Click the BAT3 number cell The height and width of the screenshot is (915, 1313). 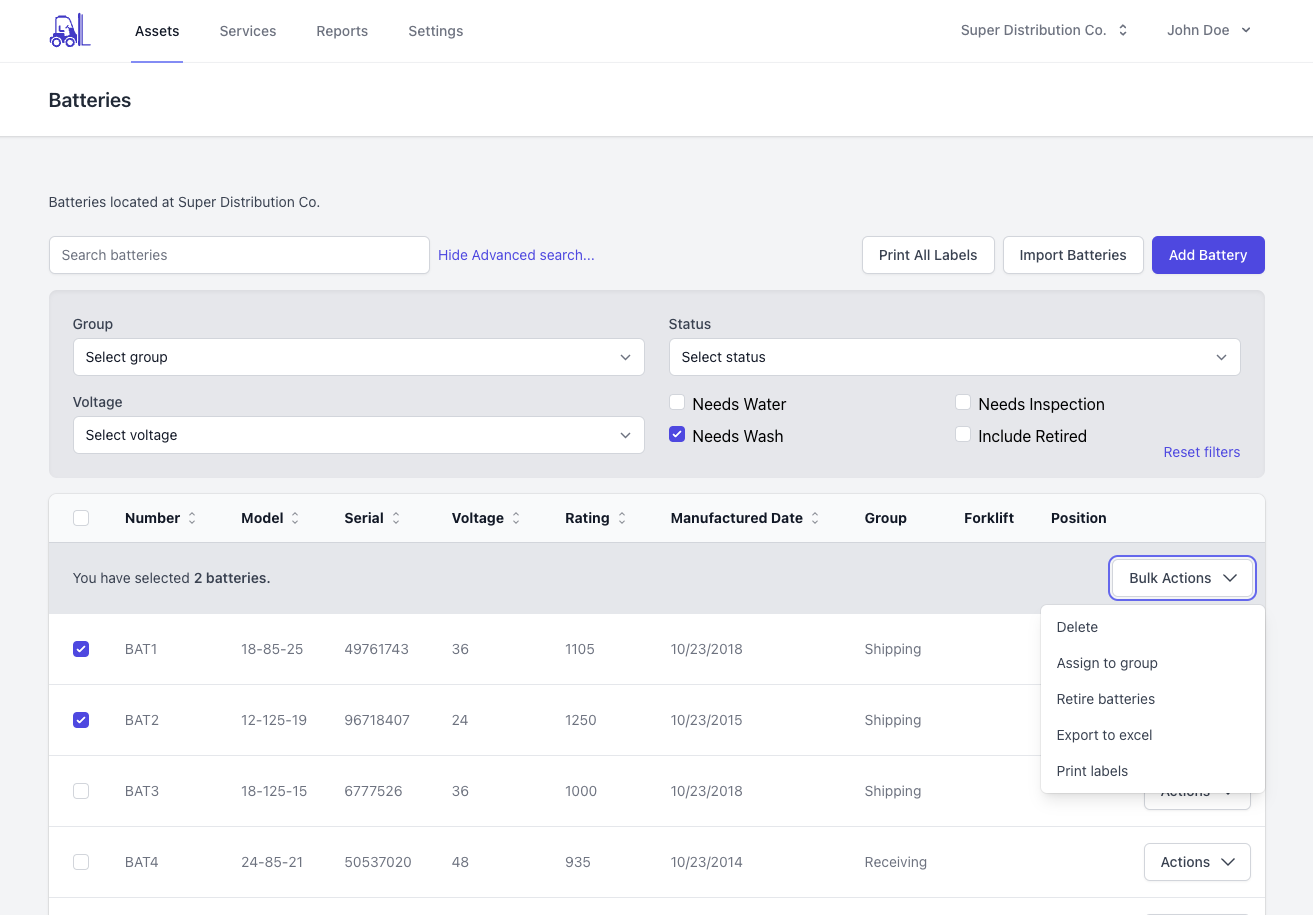coord(142,791)
